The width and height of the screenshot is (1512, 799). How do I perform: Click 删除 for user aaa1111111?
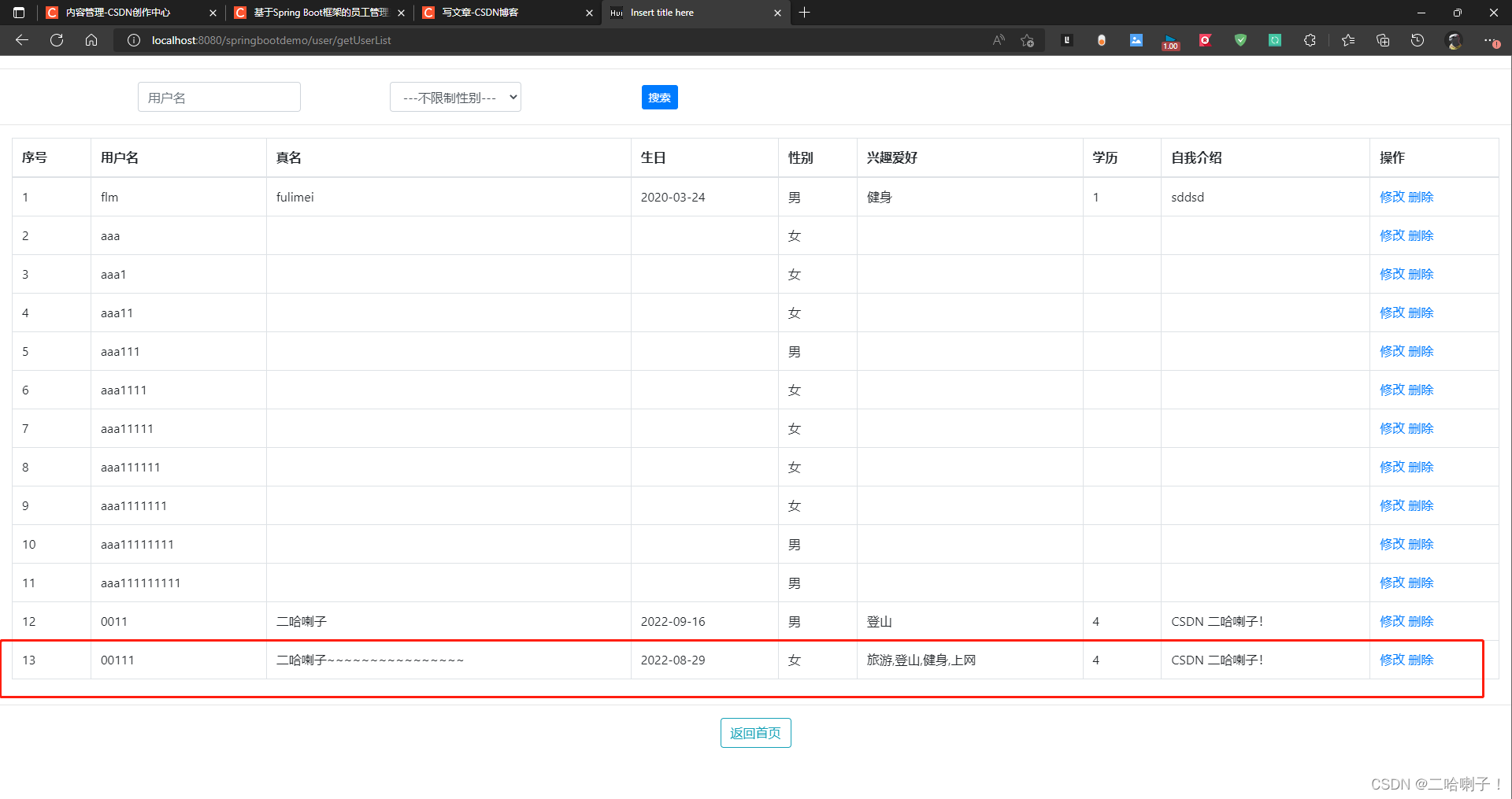(x=1421, y=505)
